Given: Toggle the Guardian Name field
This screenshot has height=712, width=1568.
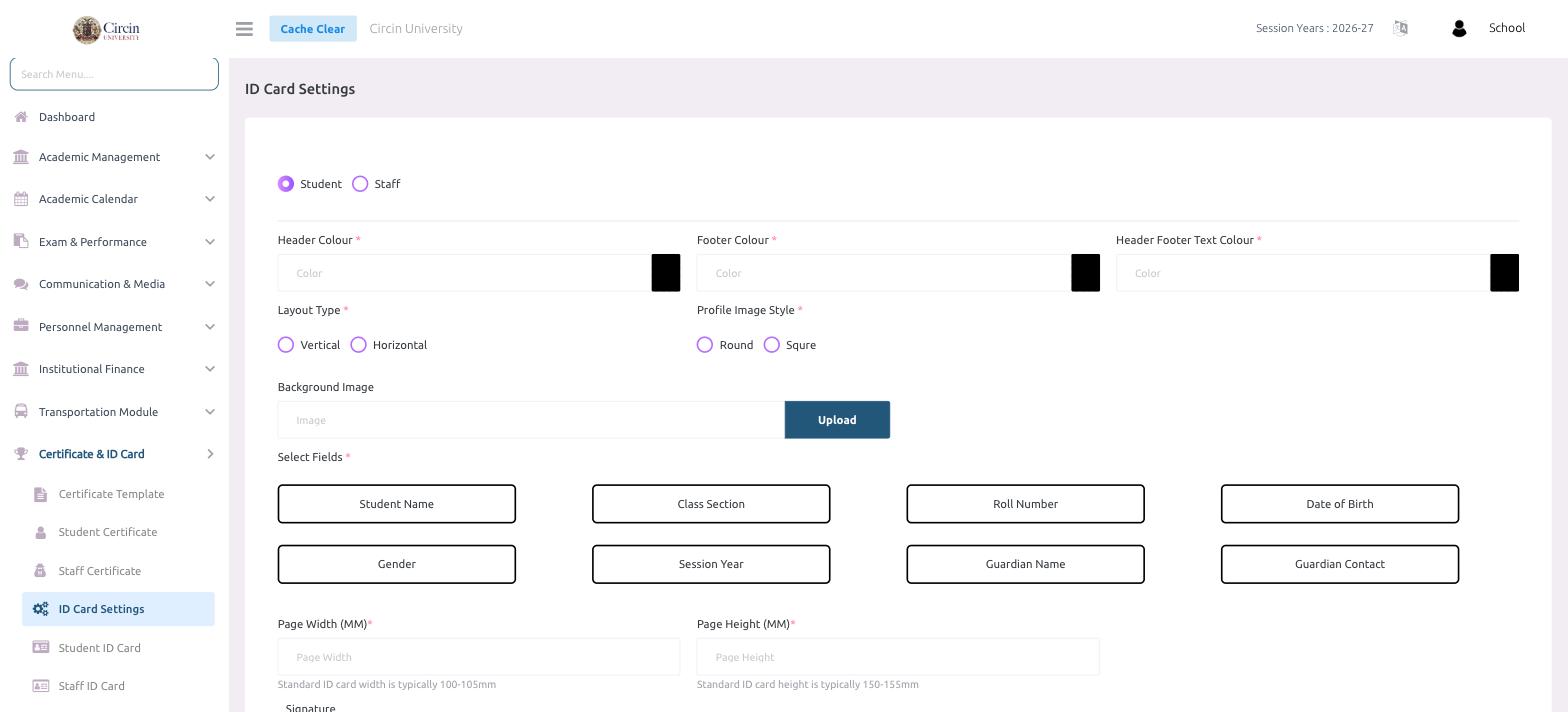Looking at the screenshot, I should [x=1025, y=564].
